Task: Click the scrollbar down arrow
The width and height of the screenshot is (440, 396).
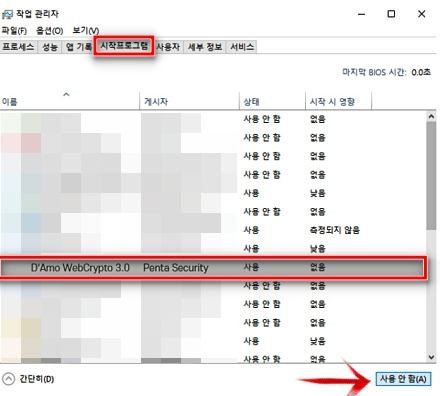Action: pos(431,357)
